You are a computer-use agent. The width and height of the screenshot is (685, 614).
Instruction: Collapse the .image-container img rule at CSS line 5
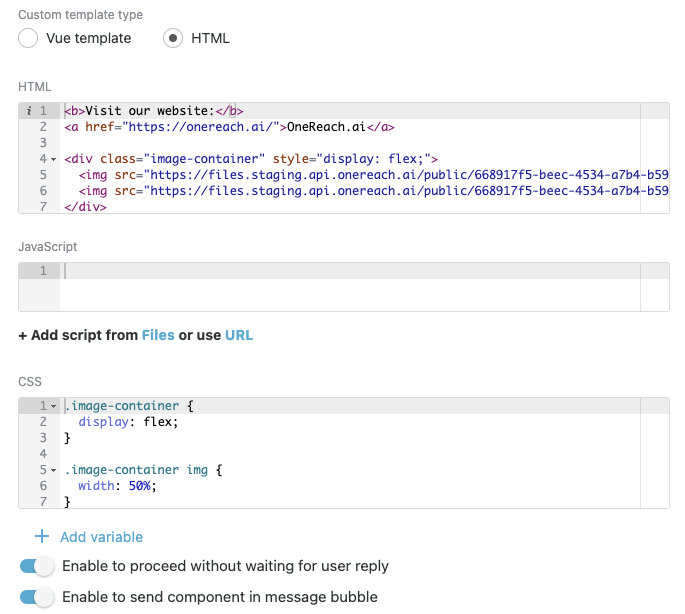pyautogui.click(x=54, y=470)
